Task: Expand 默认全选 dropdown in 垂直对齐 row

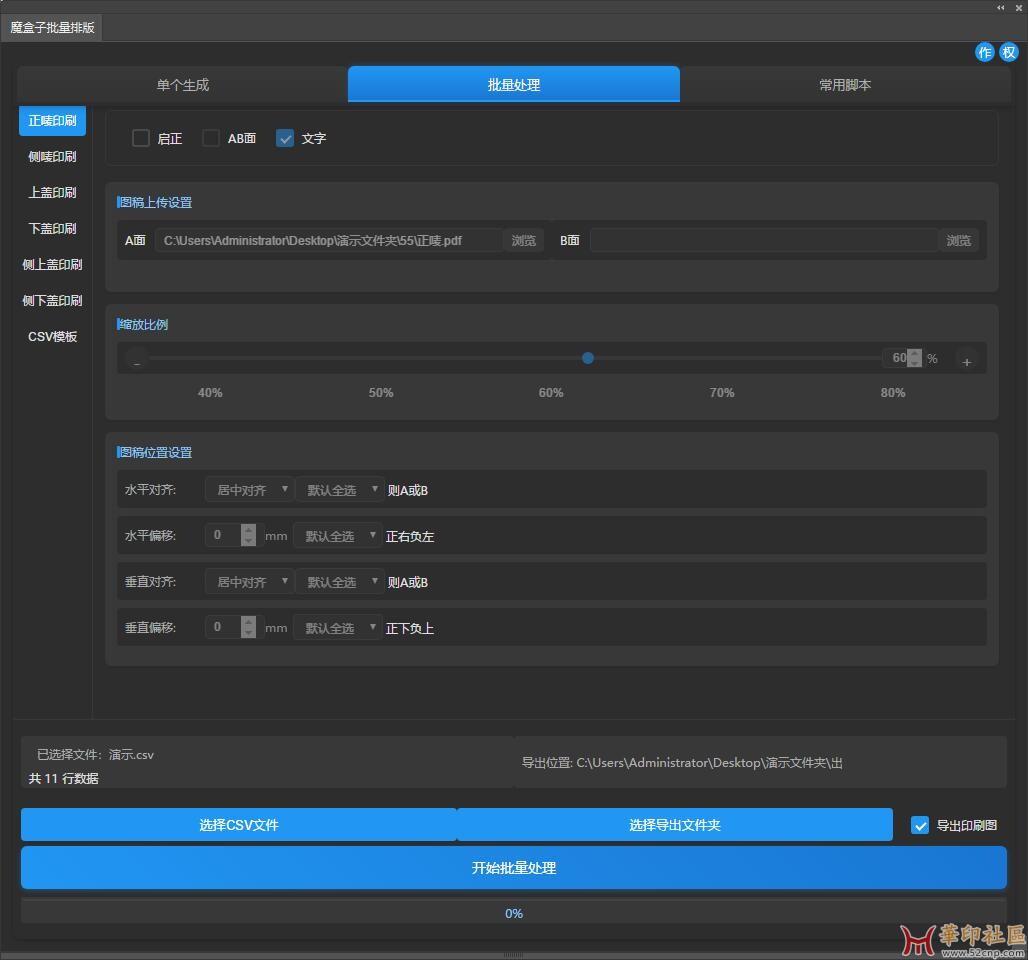Action: pyautogui.click(x=339, y=582)
